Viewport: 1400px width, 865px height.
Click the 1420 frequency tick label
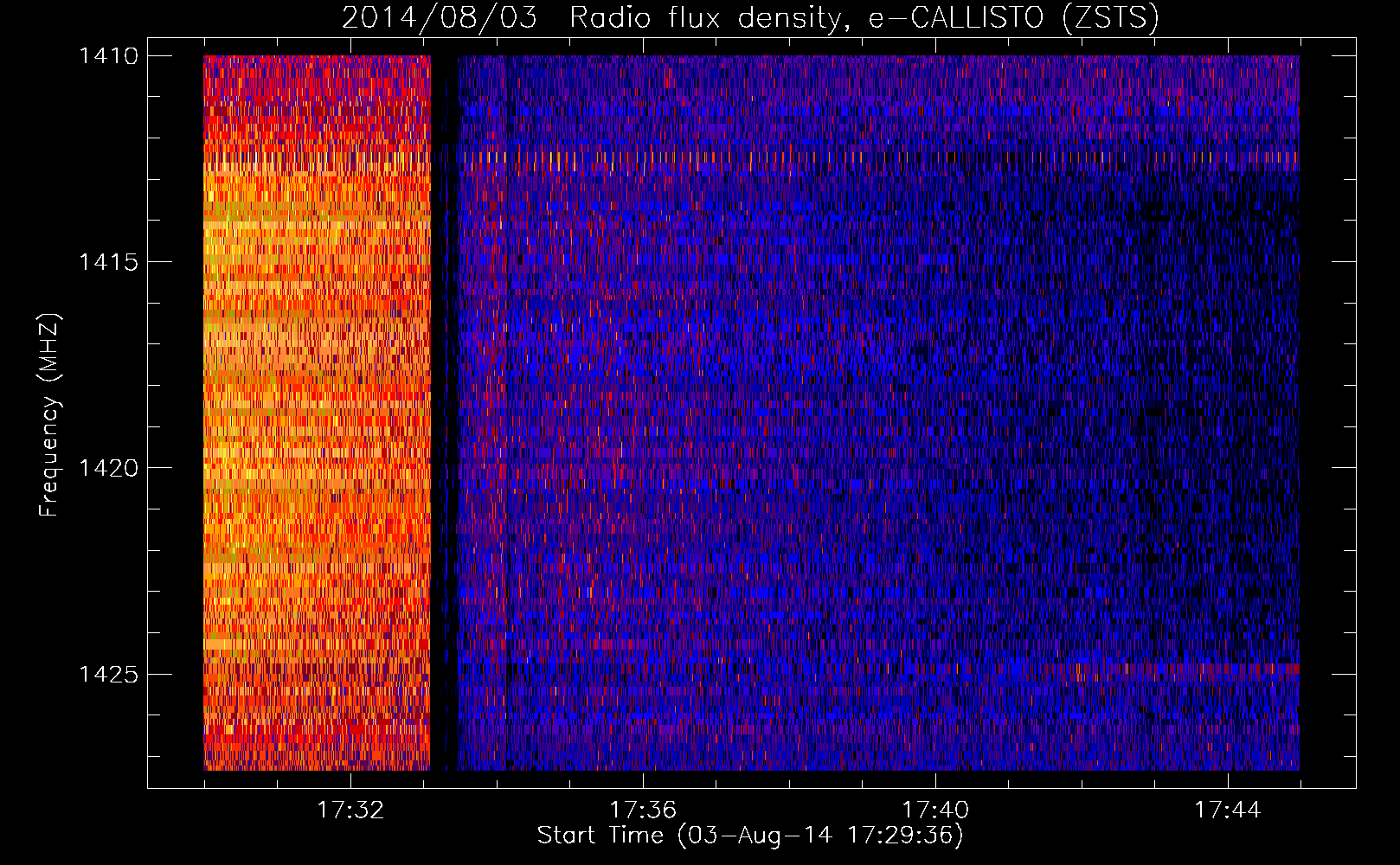point(109,468)
